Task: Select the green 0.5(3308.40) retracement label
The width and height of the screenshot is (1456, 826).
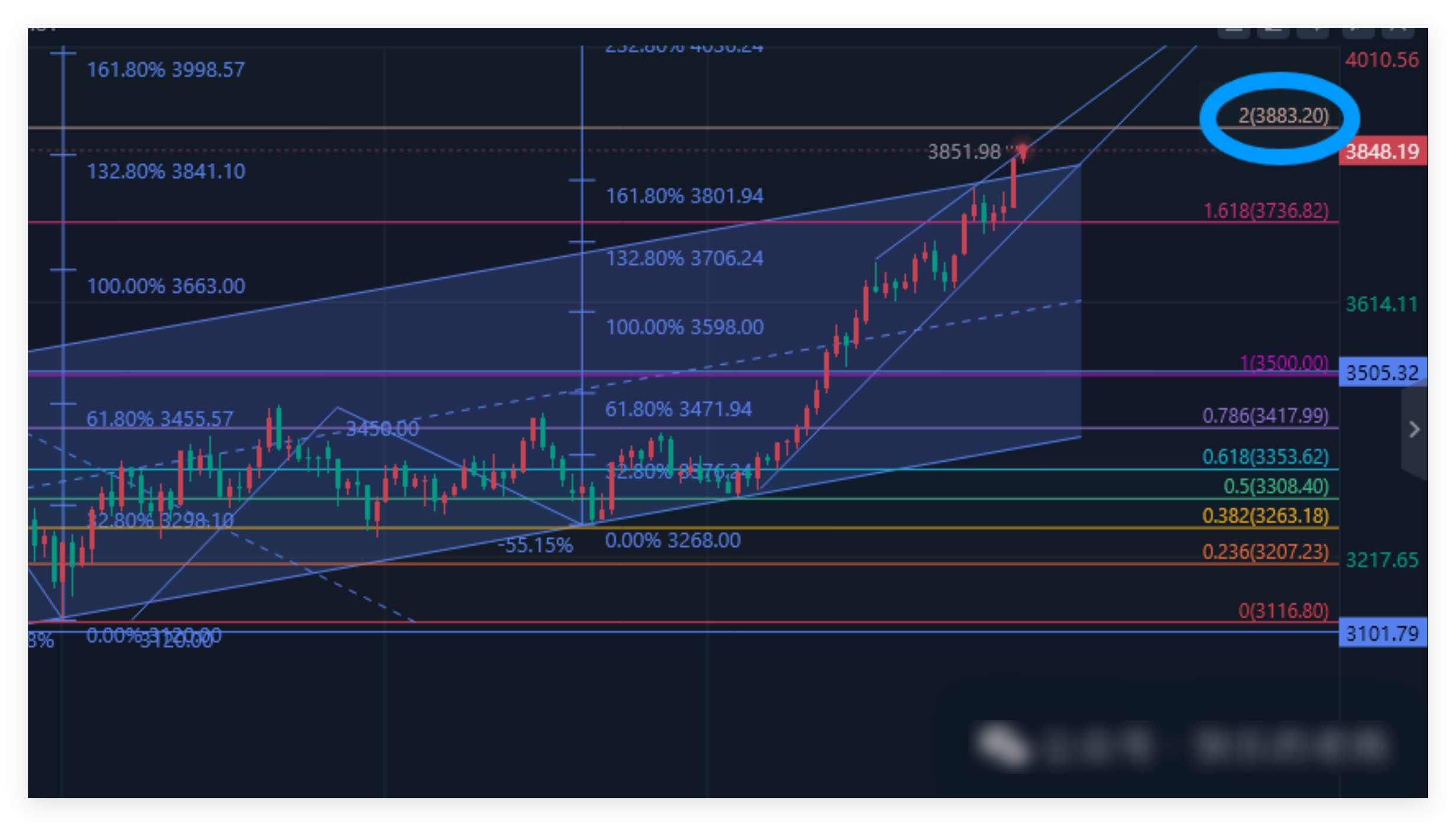Action: [1276, 487]
